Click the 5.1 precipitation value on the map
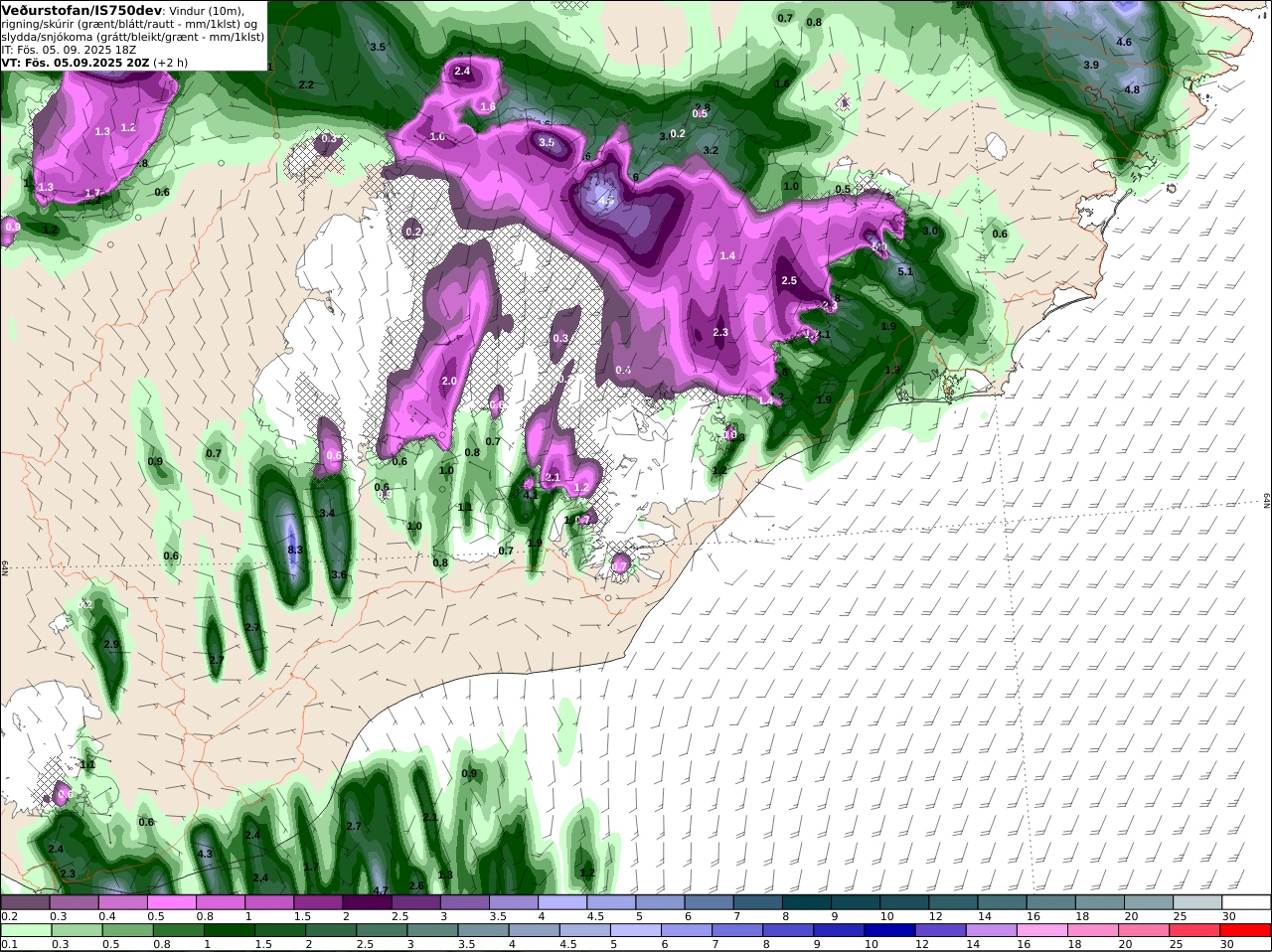1272x952 pixels. pyautogui.click(x=905, y=271)
